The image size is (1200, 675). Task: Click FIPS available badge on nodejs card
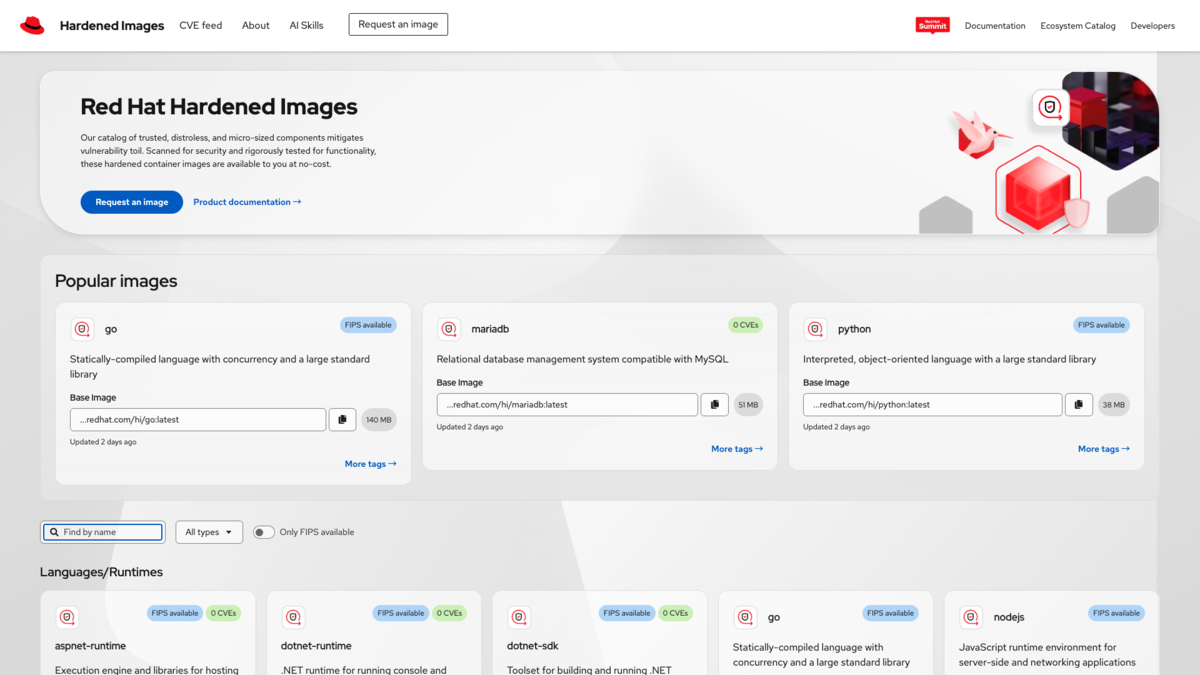(x=1117, y=613)
